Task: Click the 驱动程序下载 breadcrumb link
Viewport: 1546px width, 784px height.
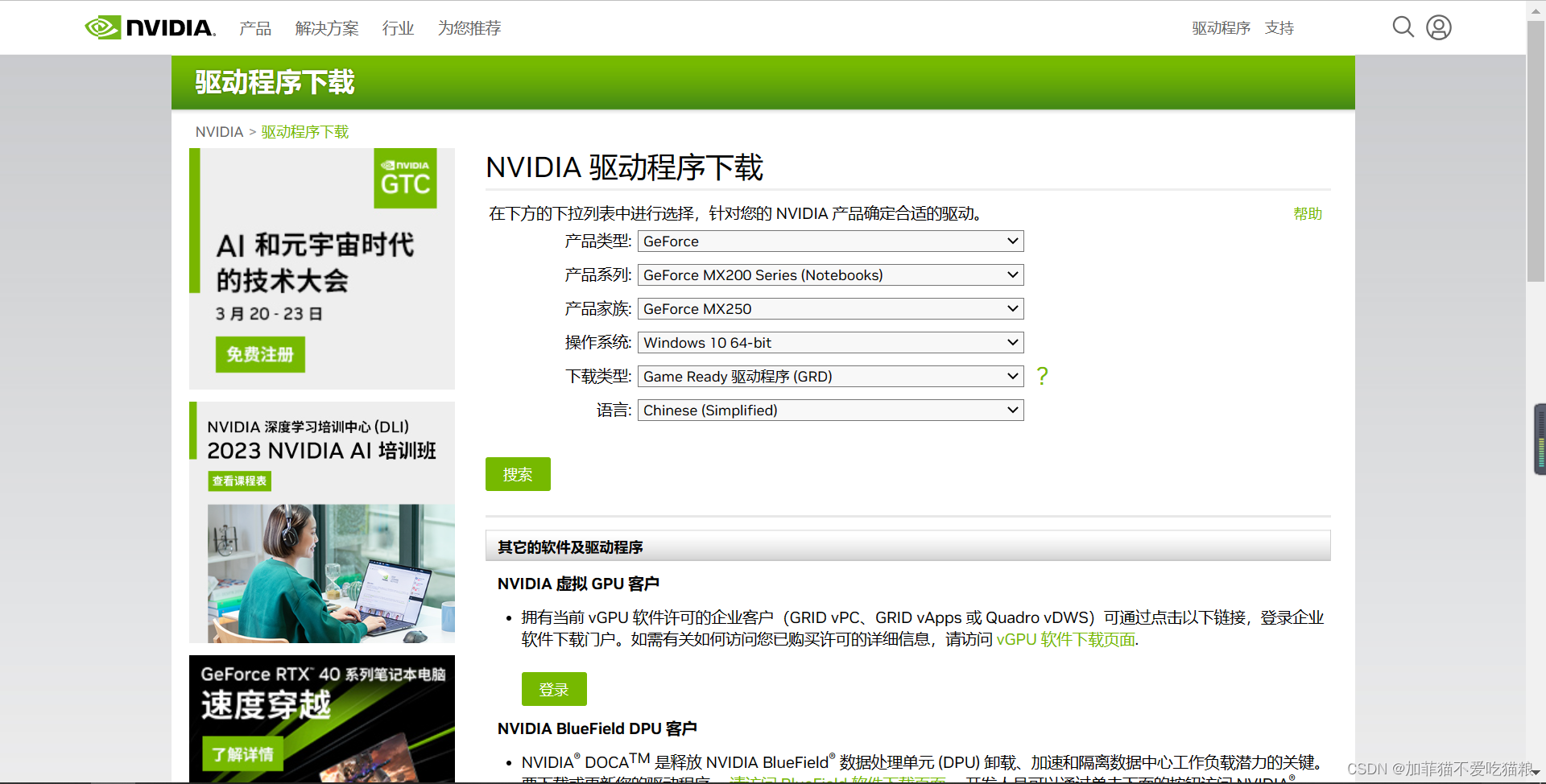Action: (x=305, y=132)
